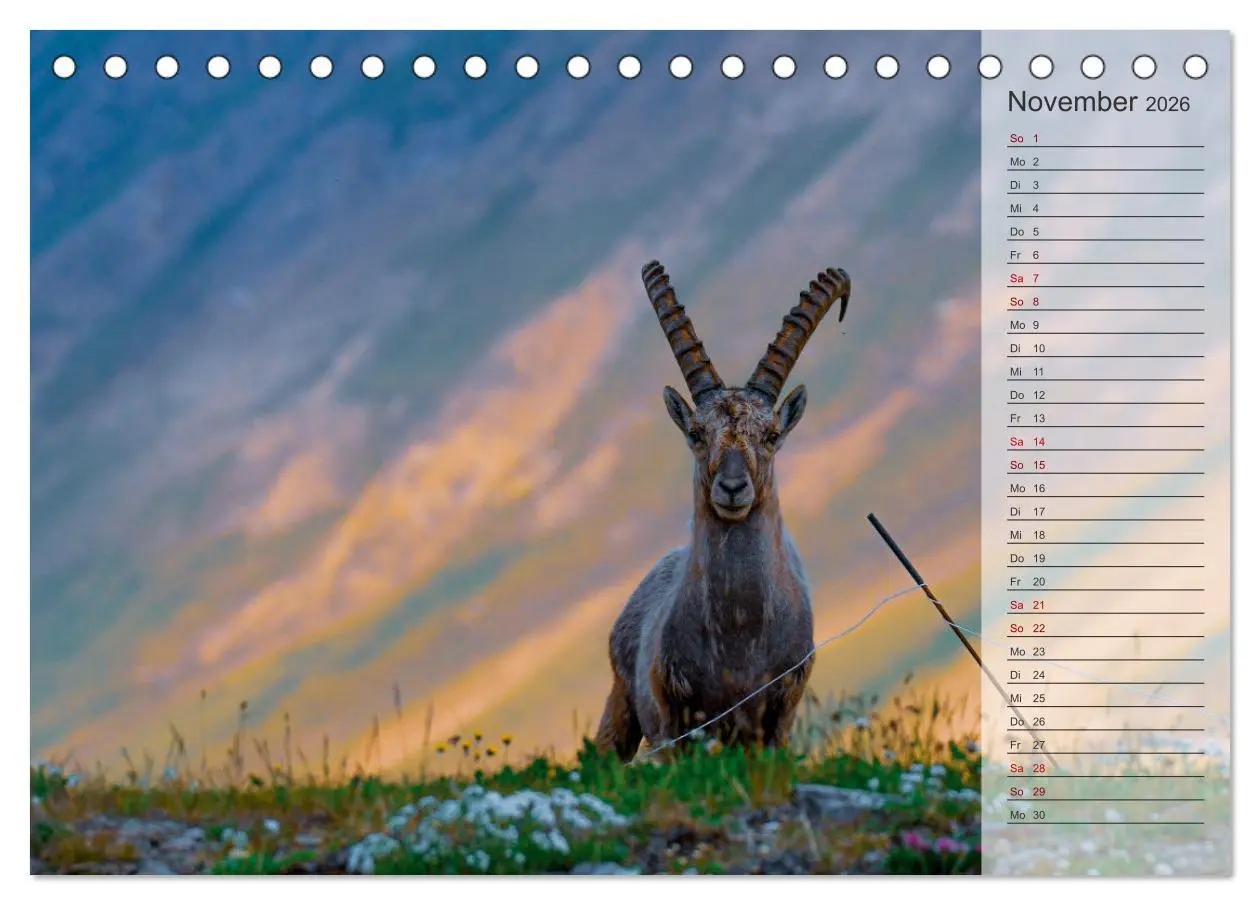
Task: Select the 'Fr 6' date row
Action: [x=1105, y=255]
